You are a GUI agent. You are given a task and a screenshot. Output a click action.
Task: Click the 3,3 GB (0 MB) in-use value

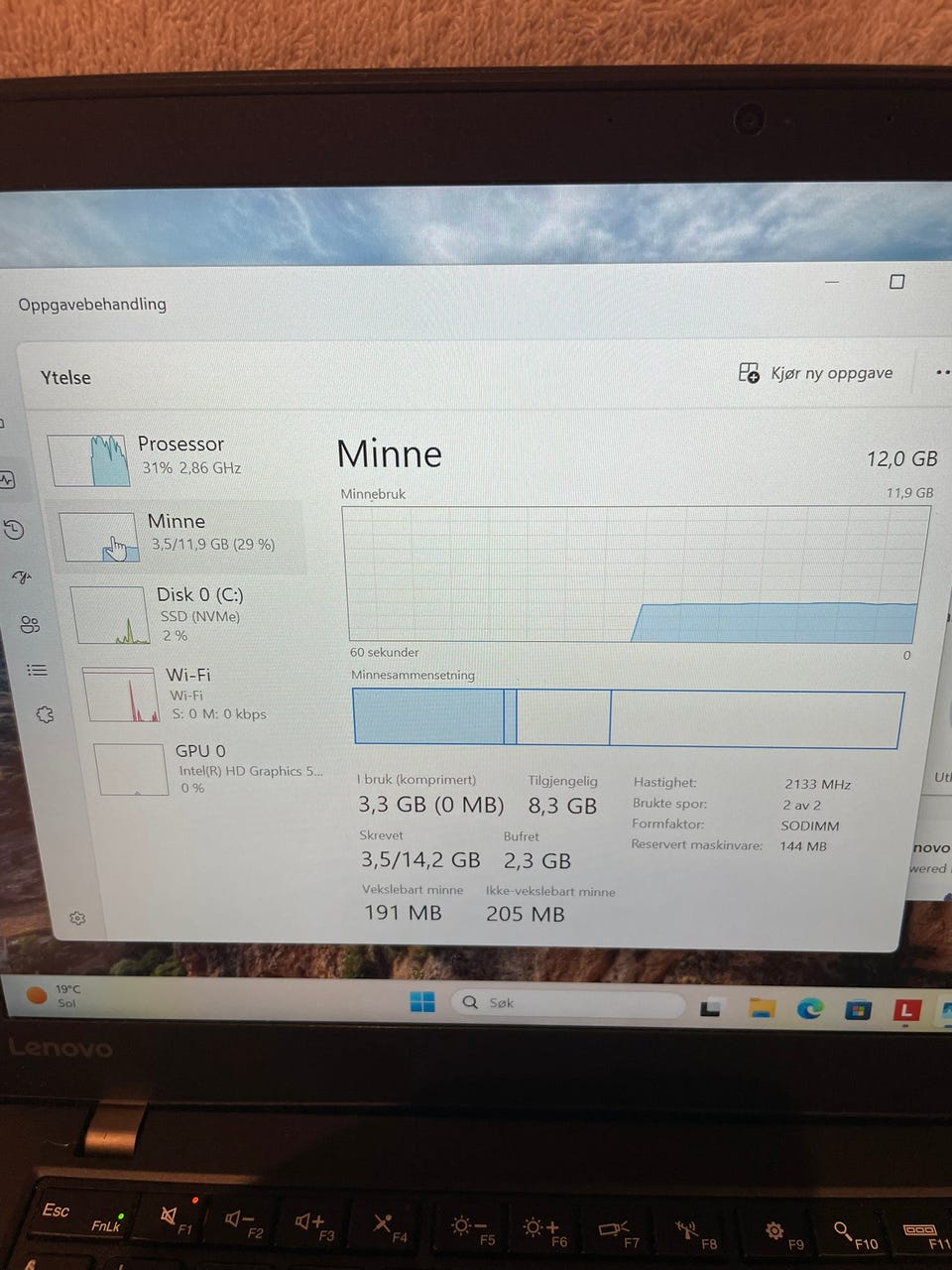tap(431, 804)
